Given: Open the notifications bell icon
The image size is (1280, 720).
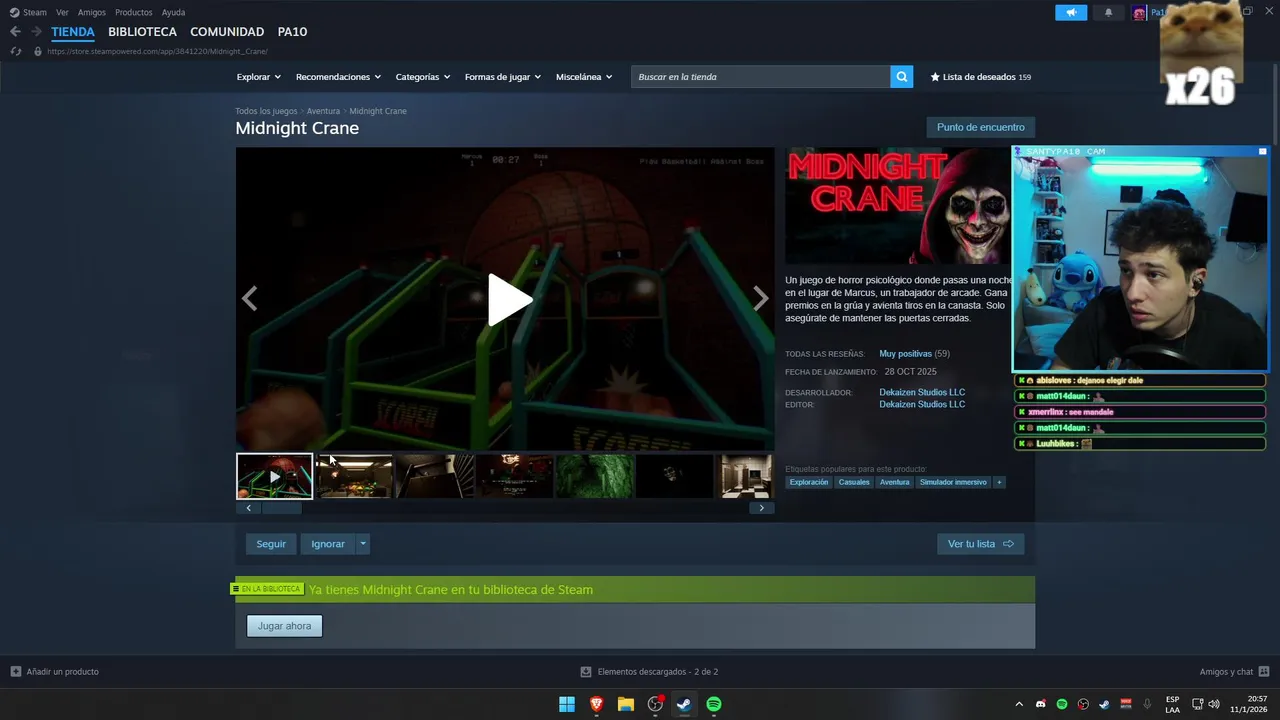Looking at the screenshot, I should click(1108, 13).
